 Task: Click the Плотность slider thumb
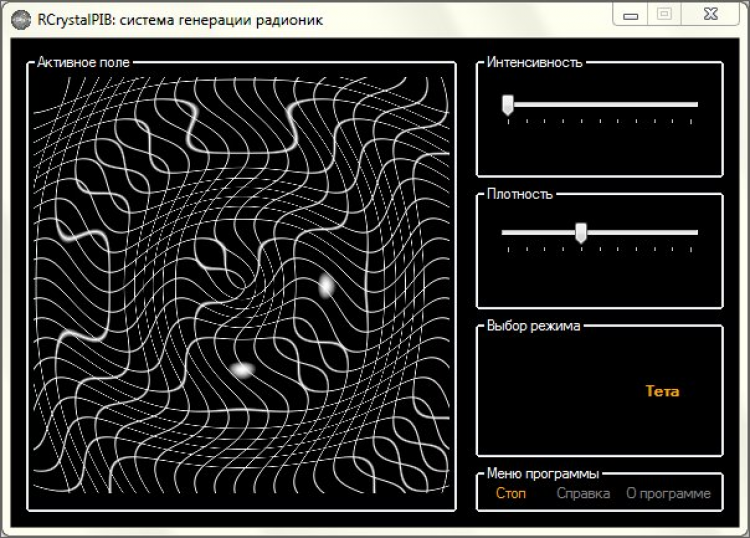tap(581, 233)
